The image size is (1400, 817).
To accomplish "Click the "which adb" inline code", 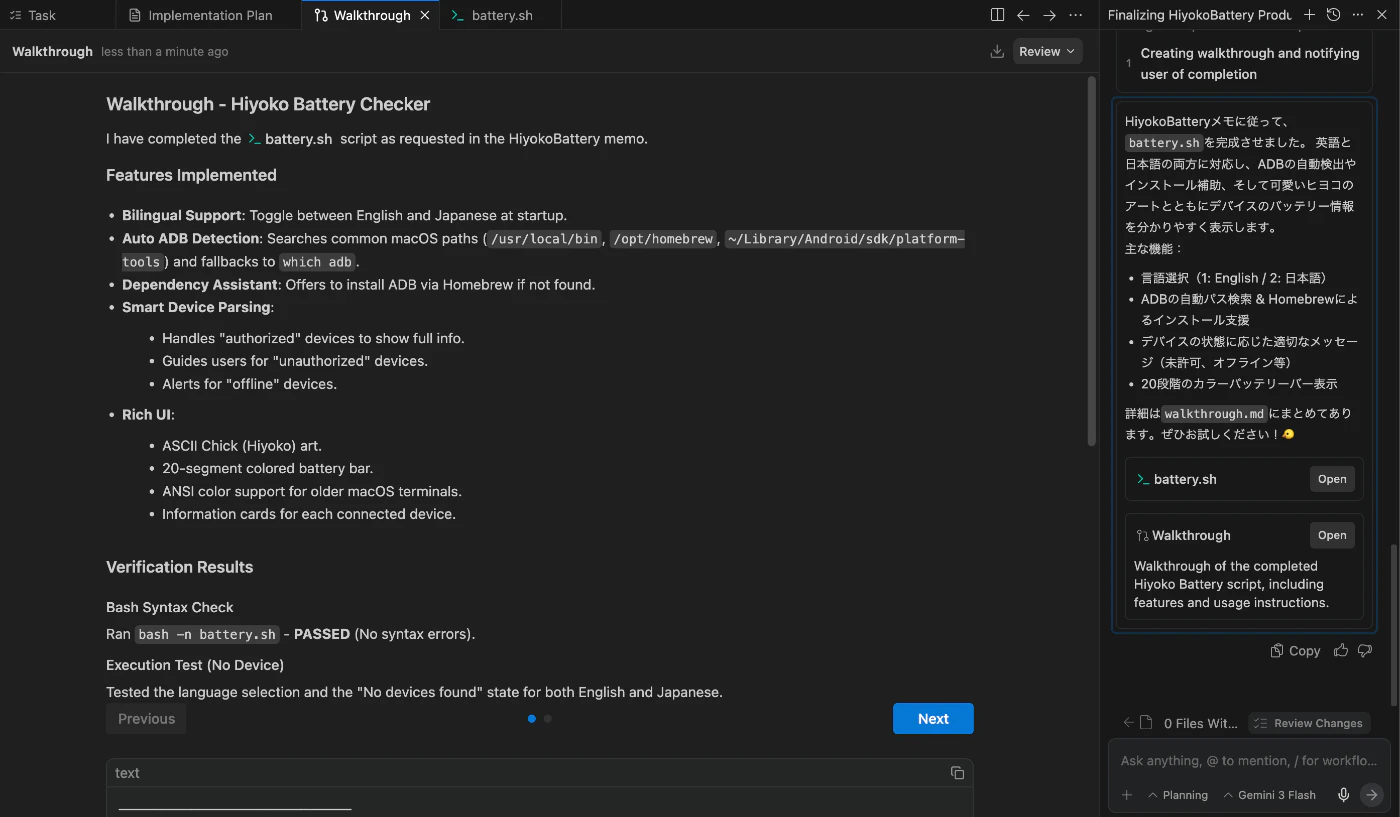I will [316, 262].
